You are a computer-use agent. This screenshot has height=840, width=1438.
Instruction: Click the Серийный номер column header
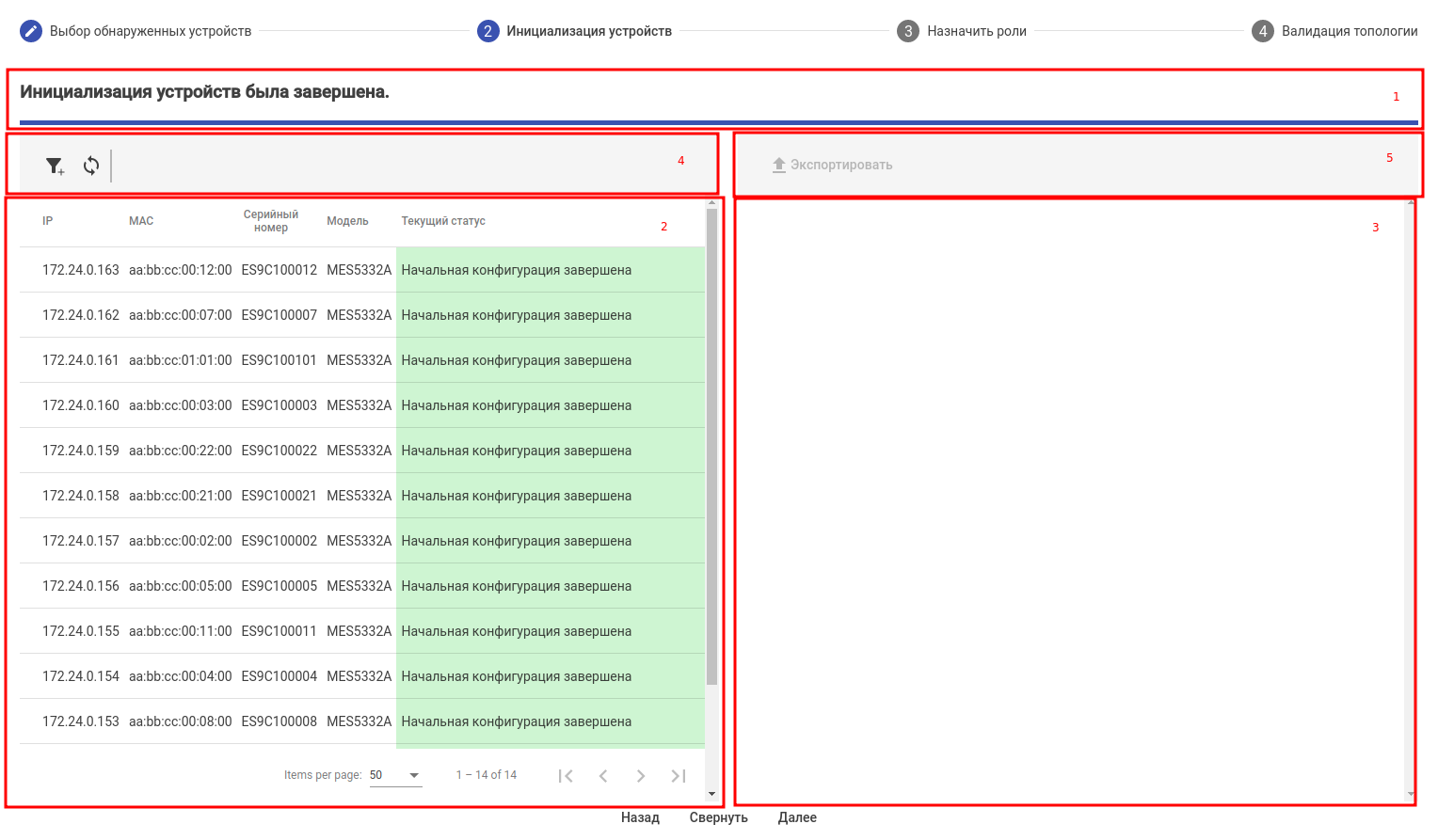click(x=271, y=221)
